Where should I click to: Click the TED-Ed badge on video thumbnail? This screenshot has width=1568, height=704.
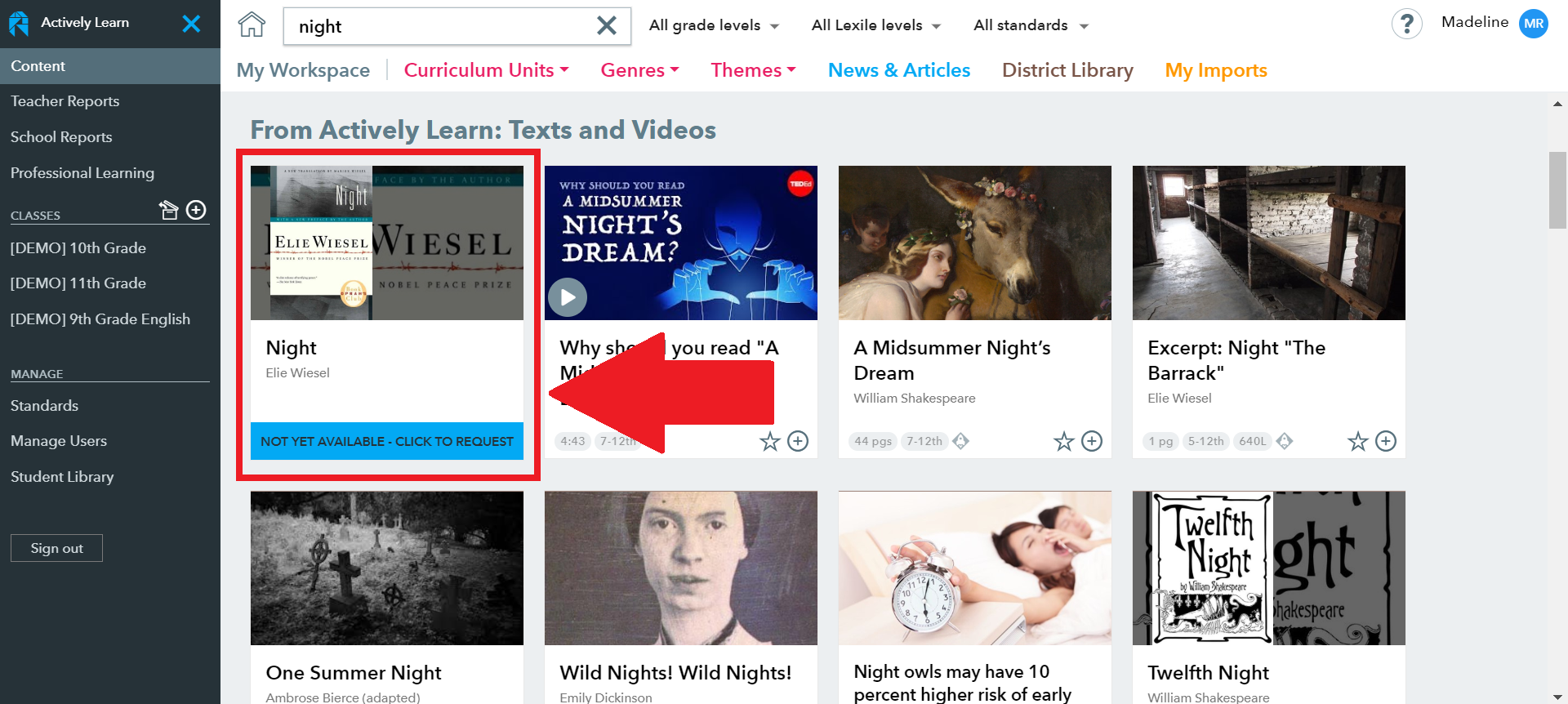pyautogui.click(x=800, y=184)
